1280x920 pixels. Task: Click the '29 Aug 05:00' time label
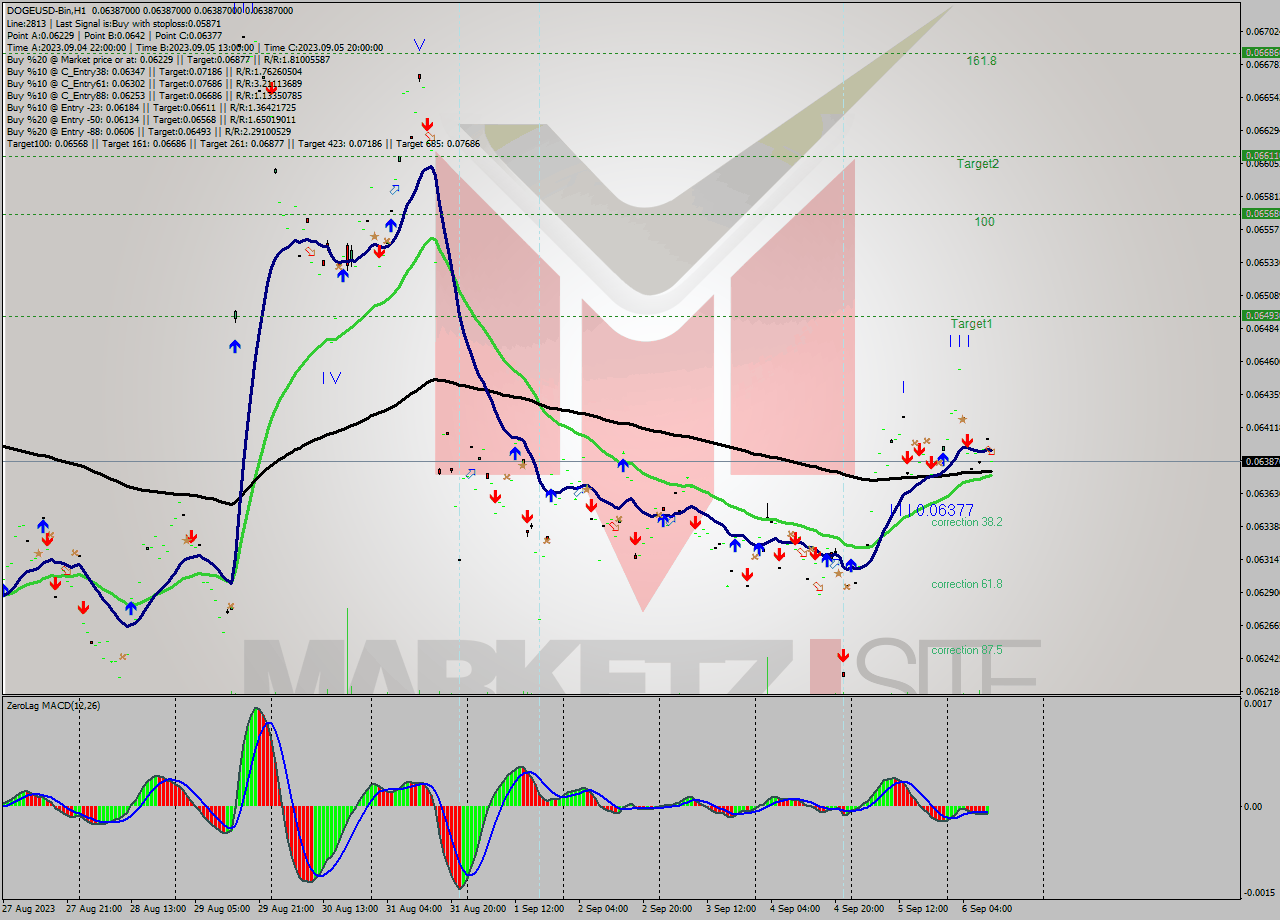pyautogui.click(x=223, y=909)
